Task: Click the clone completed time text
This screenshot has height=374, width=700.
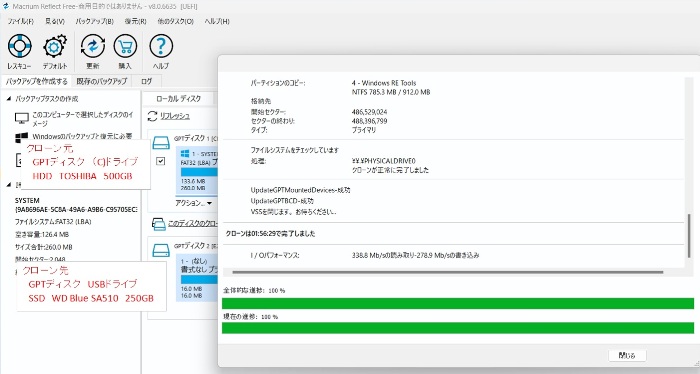Action: click(x=271, y=233)
